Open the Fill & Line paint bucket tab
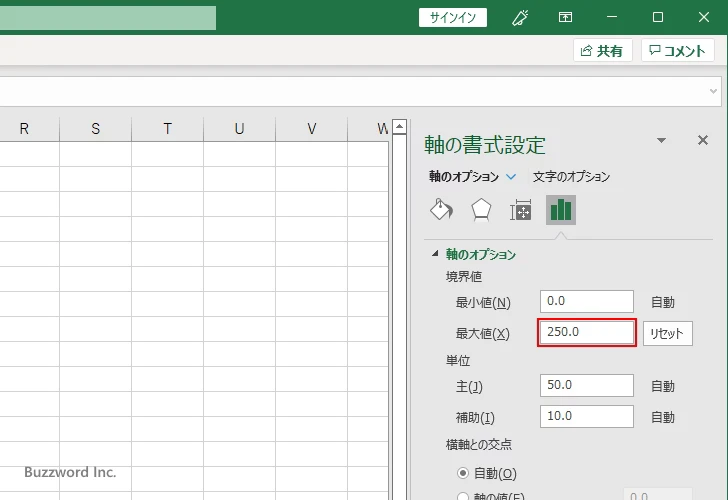The width and height of the screenshot is (728, 500). (441, 209)
